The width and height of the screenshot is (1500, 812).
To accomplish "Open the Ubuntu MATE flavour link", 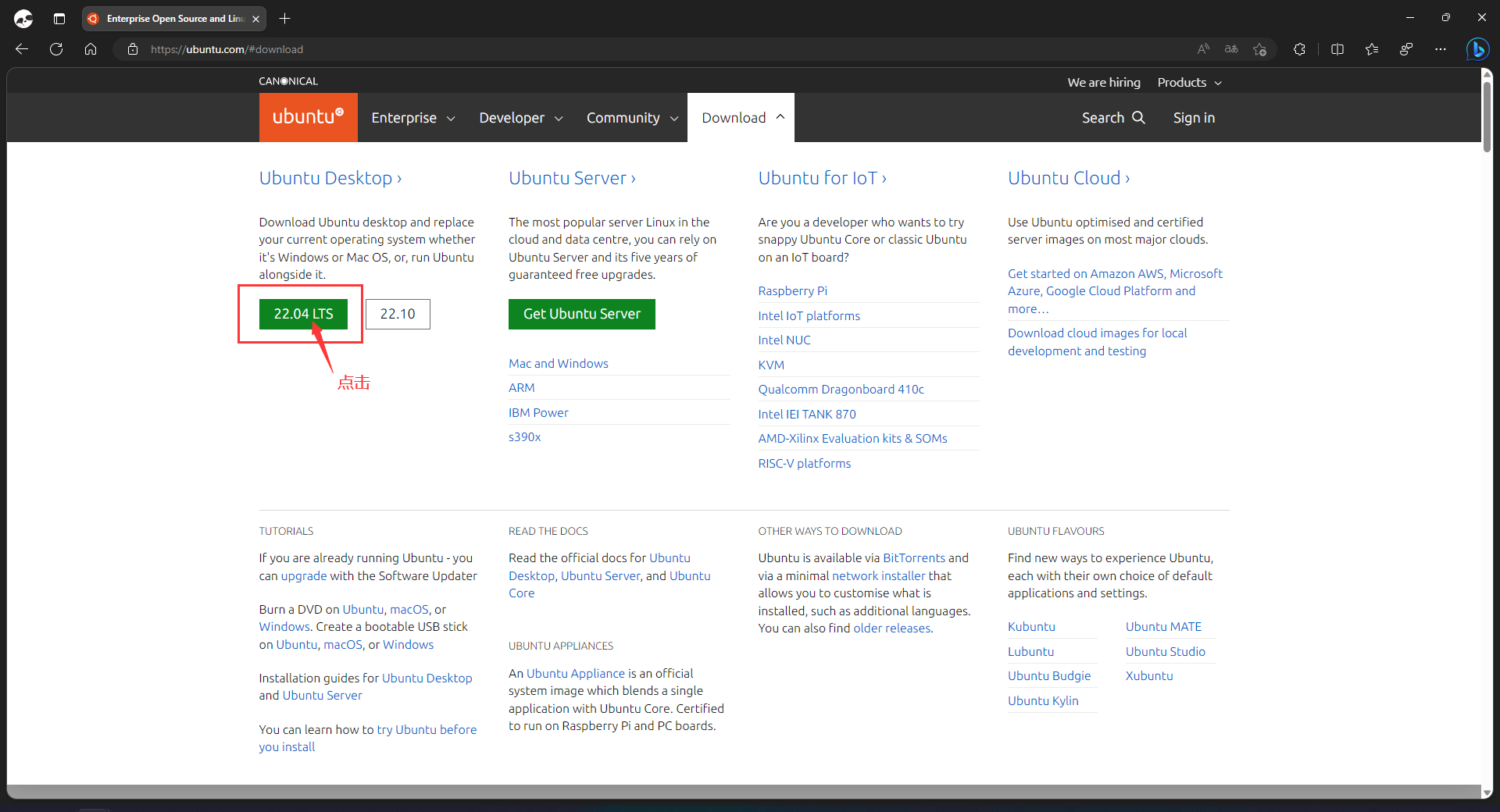I will tap(1163, 627).
